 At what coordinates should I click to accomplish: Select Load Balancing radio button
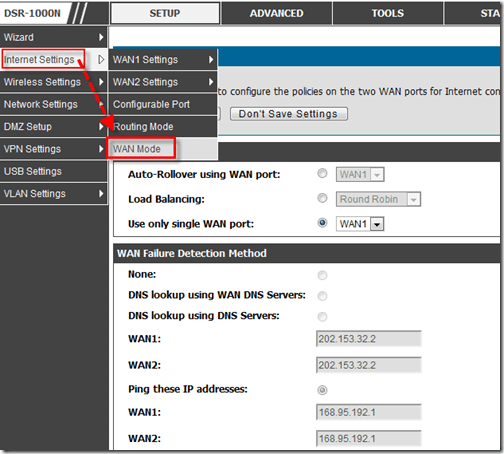click(x=322, y=198)
